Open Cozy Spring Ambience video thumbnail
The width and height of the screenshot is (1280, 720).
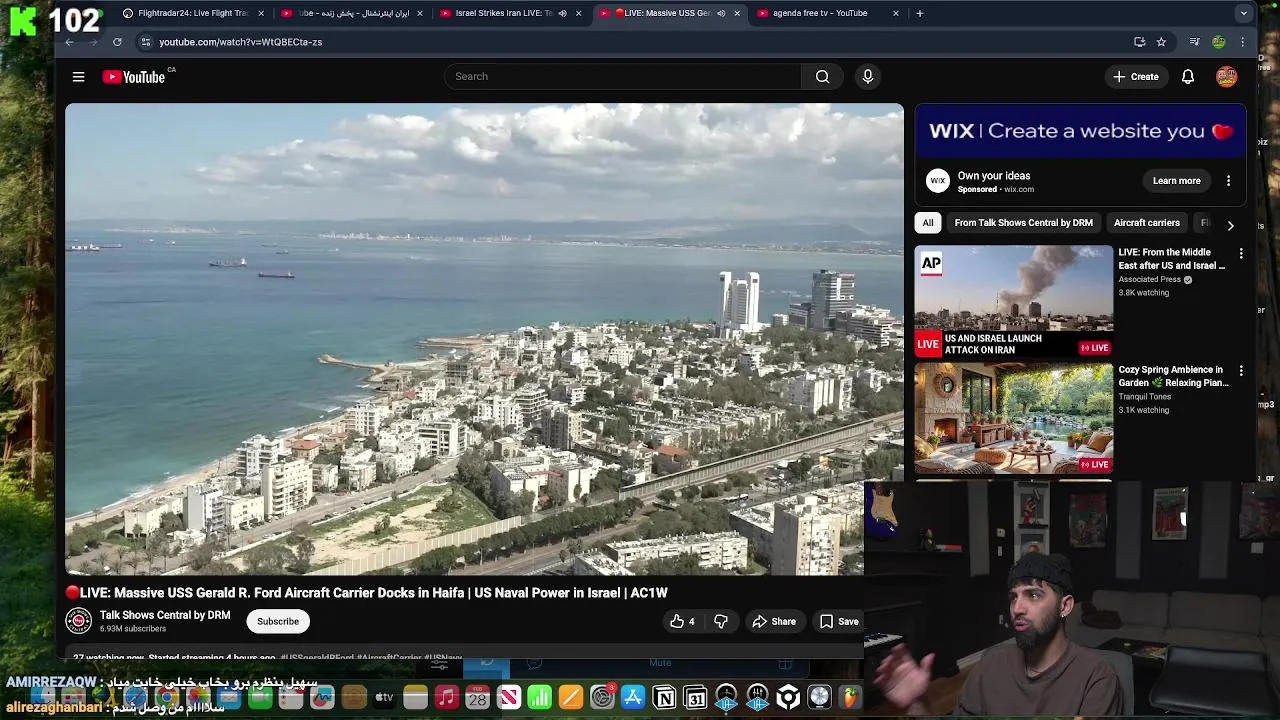(1013, 418)
